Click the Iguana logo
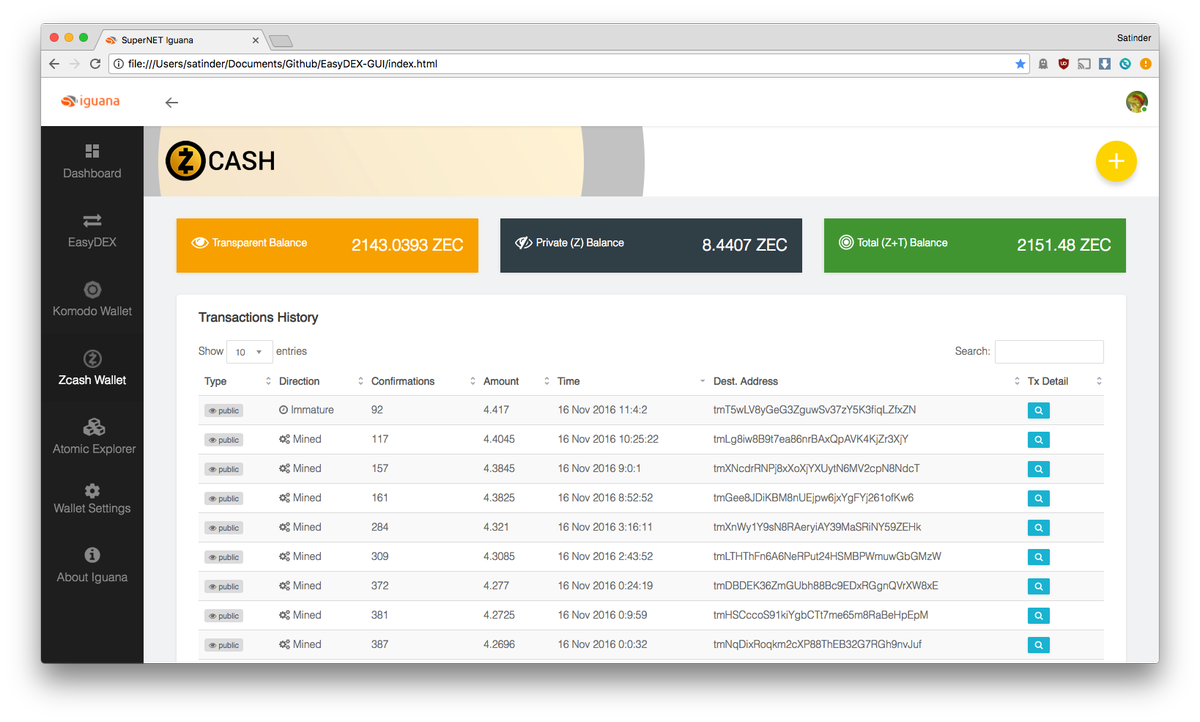Screen dimensions: 1200x722 click(90, 101)
